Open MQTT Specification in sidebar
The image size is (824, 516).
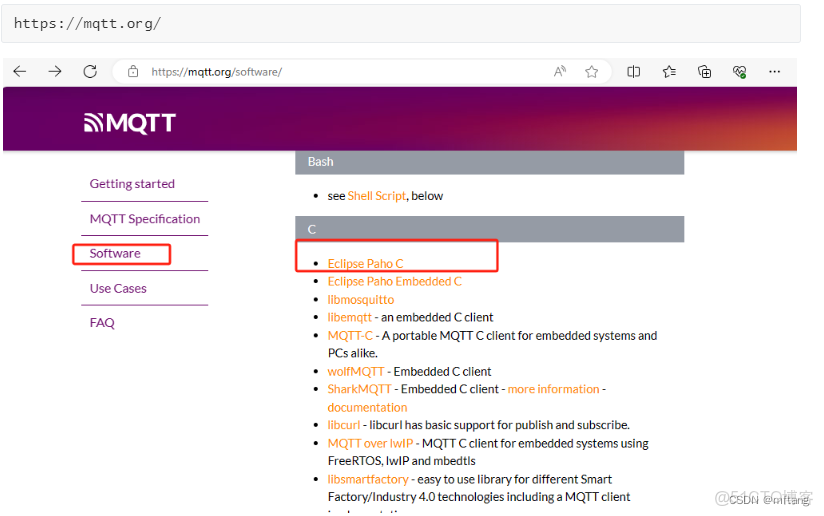[145, 219]
